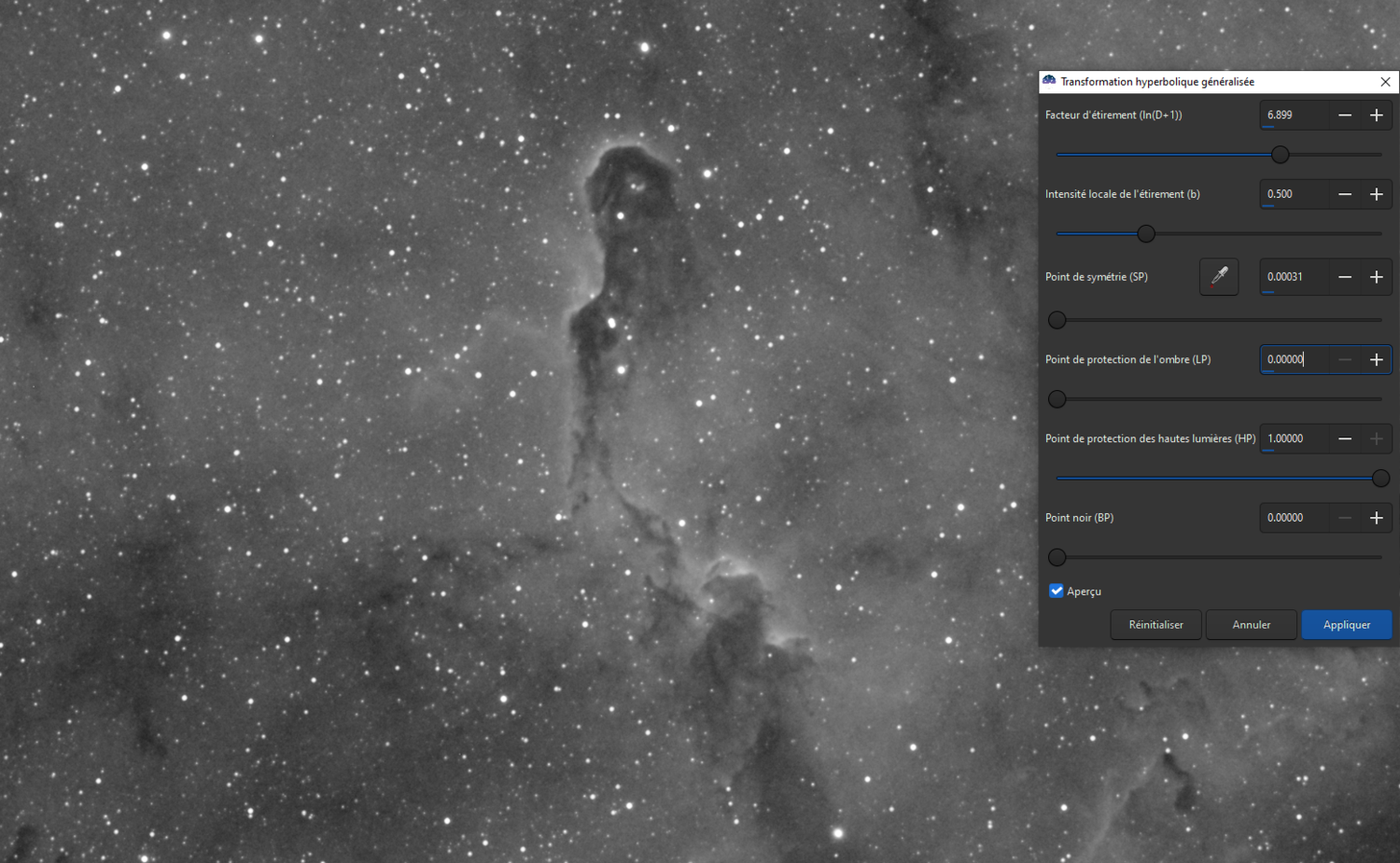1400x863 pixels.
Task: Click the label "Point noir (BP)"
Action: click(1079, 518)
